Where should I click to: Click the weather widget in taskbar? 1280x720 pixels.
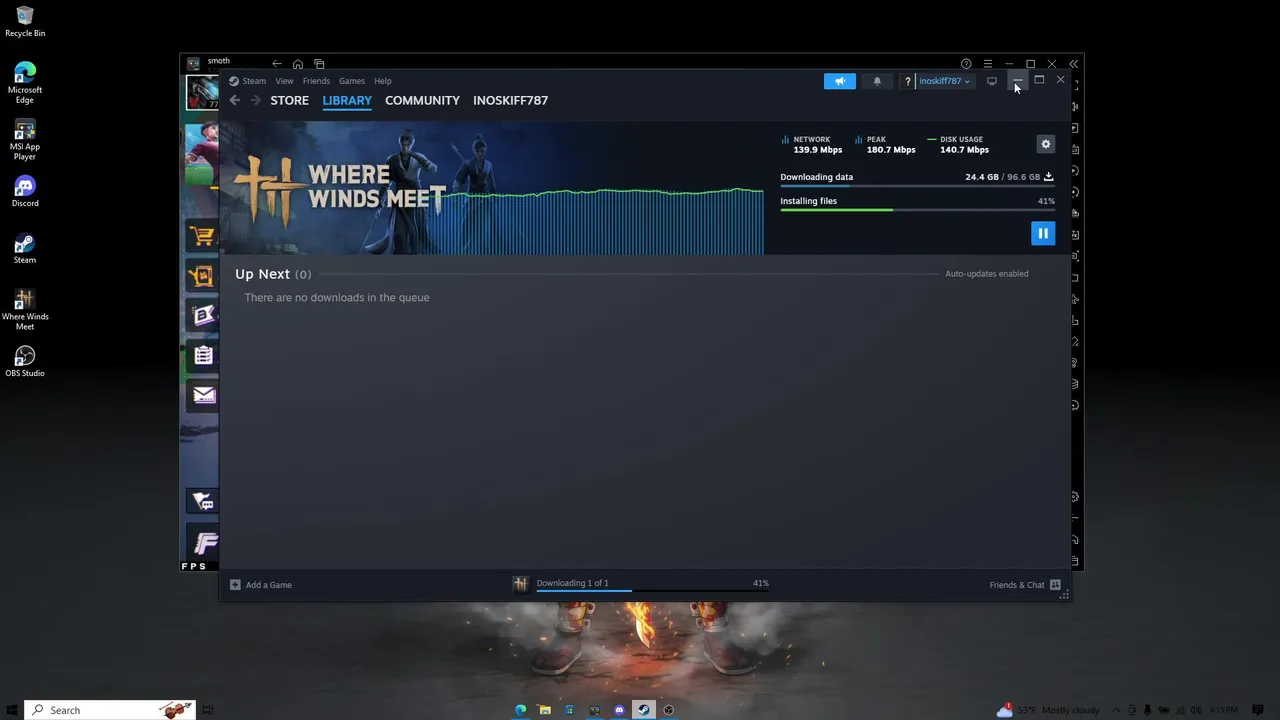1047,710
